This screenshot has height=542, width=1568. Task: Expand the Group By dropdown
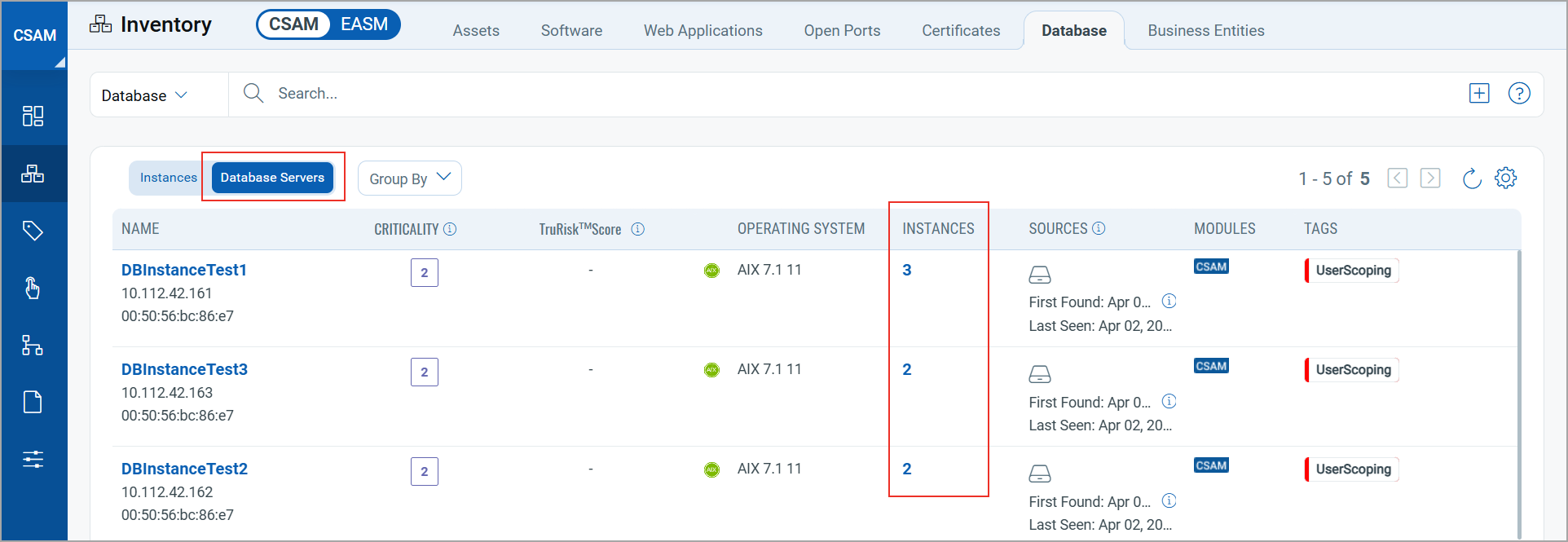pos(410,178)
